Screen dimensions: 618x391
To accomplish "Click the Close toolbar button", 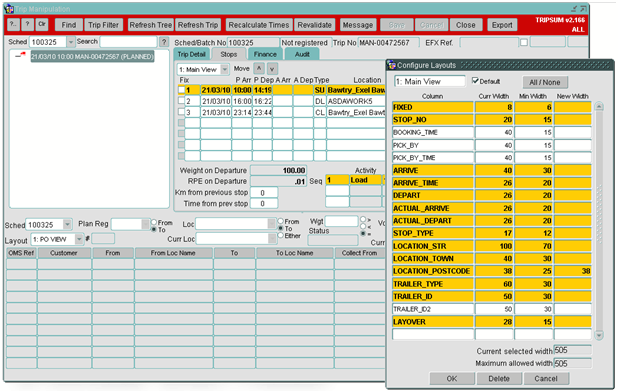I will [x=465, y=25].
